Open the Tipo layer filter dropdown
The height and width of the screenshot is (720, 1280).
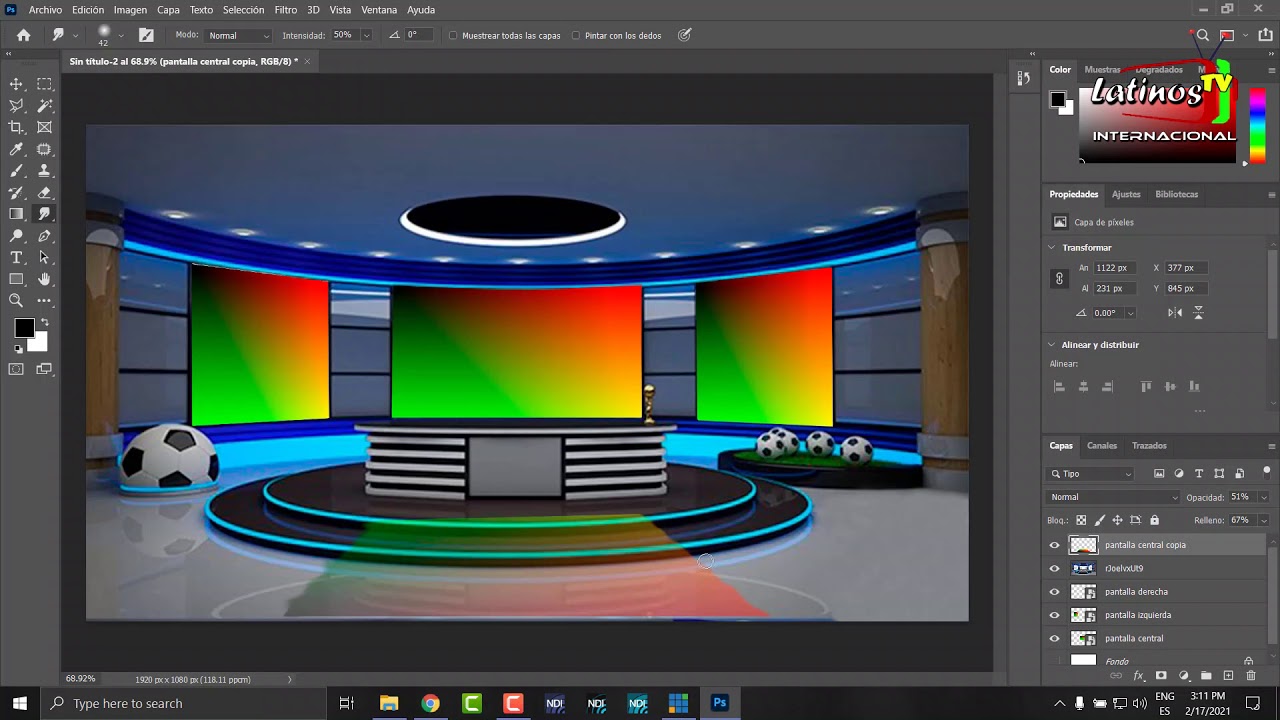[x=1091, y=474]
